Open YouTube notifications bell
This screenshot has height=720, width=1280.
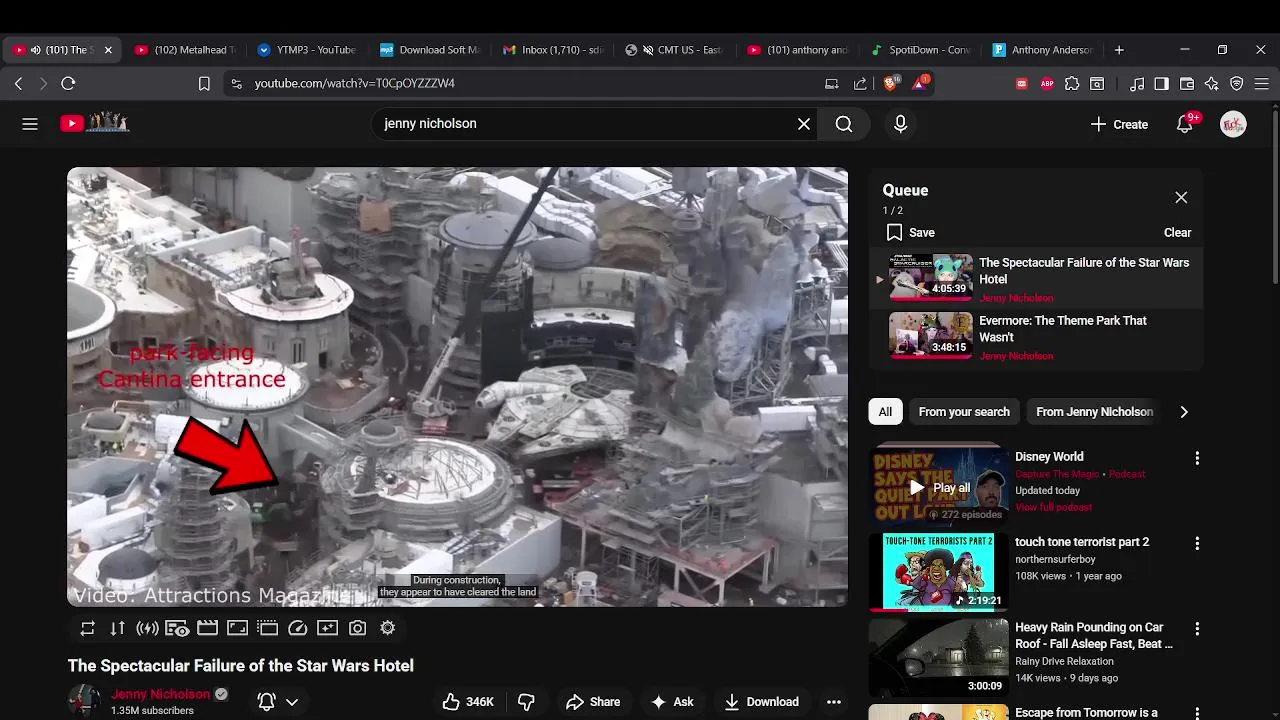[x=1185, y=124]
